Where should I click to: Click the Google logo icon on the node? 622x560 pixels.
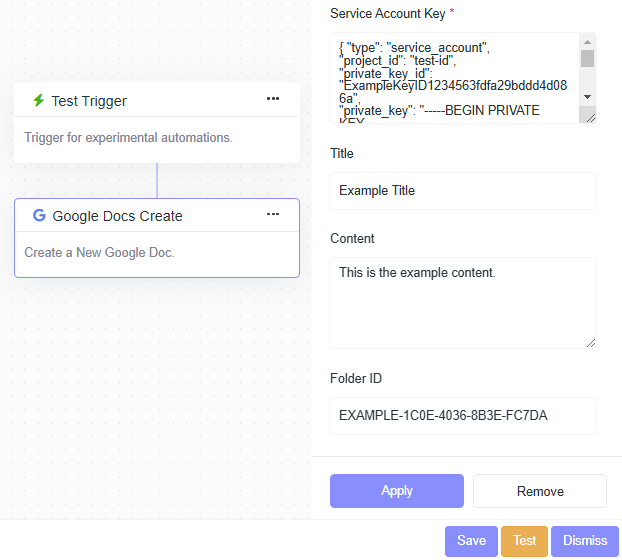click(39, 216)
